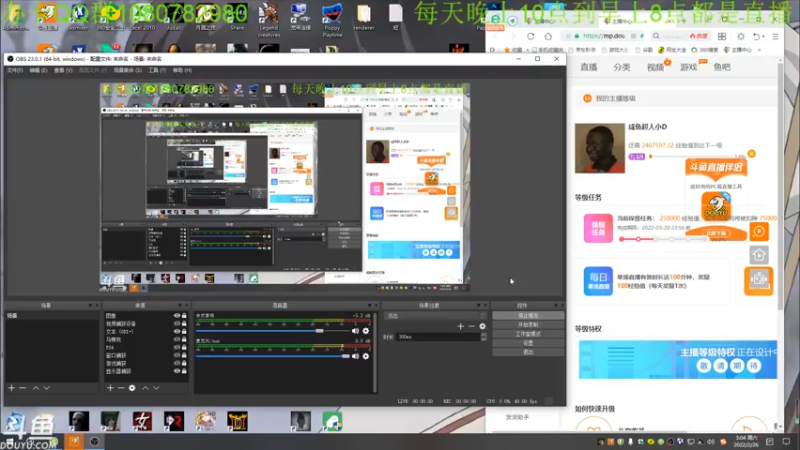Move source up in Sources panel
Screen dimensions: 800x450
click(145, 388)
